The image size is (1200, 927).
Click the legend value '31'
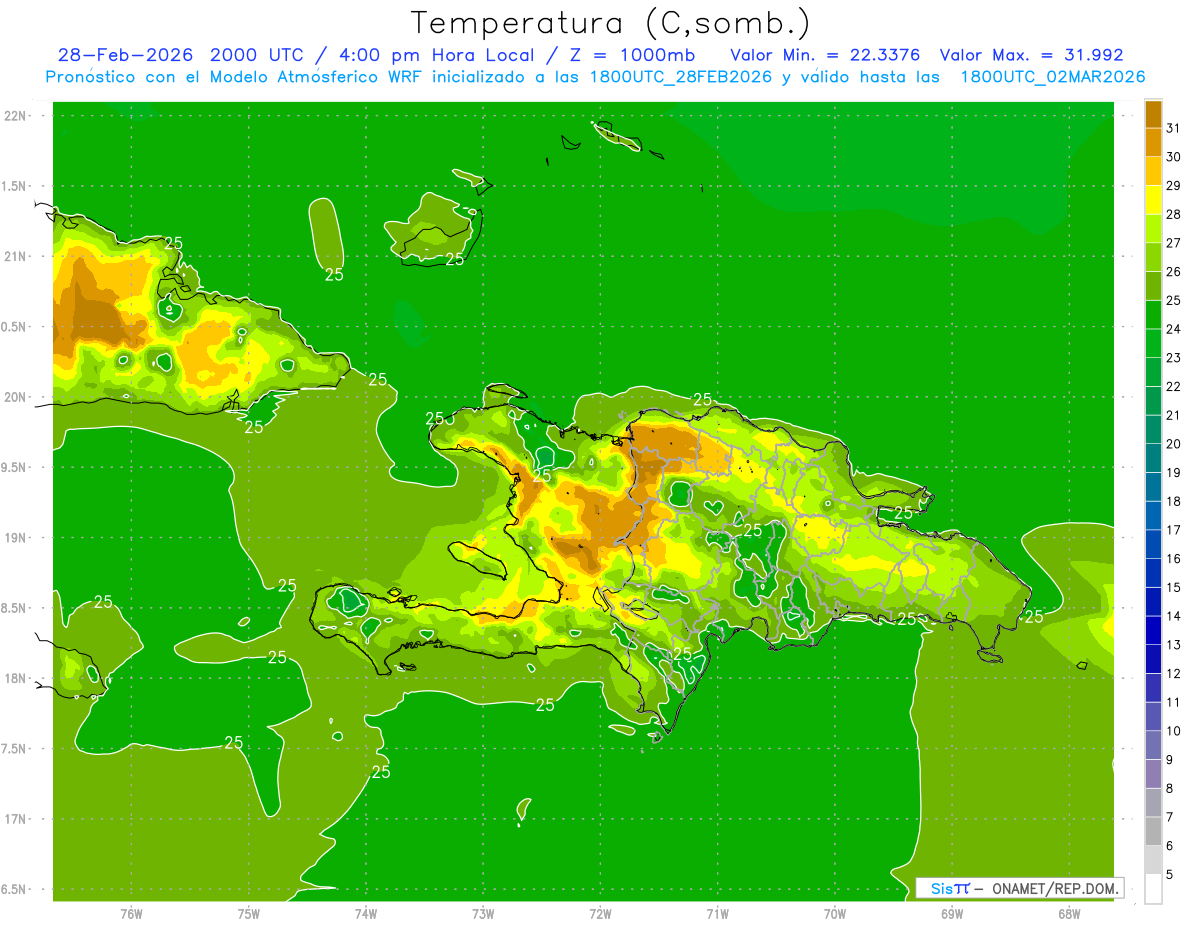coord(1174,128)
